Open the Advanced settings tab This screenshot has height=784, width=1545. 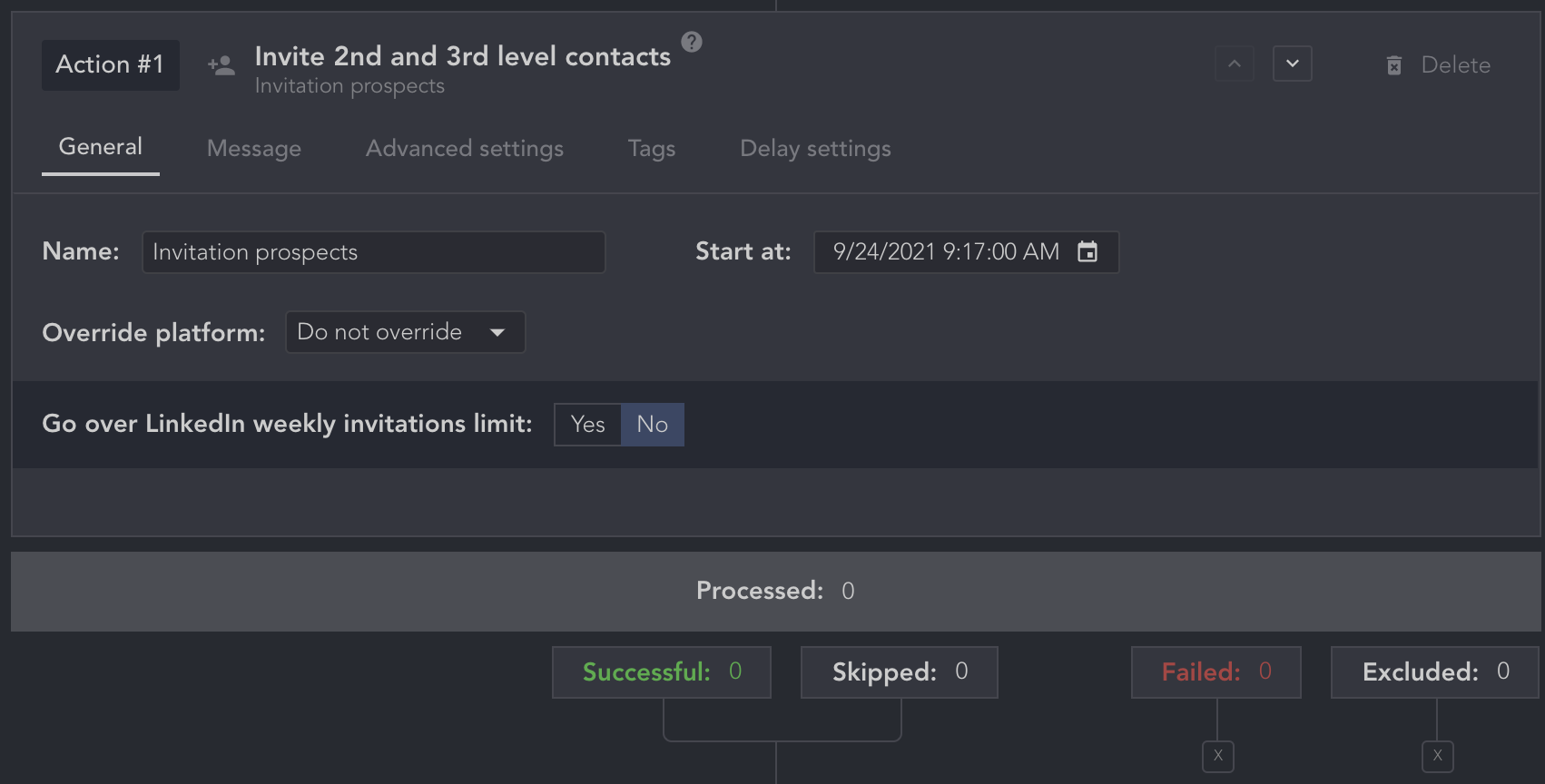pyautogui.click(x=465, y=148)
